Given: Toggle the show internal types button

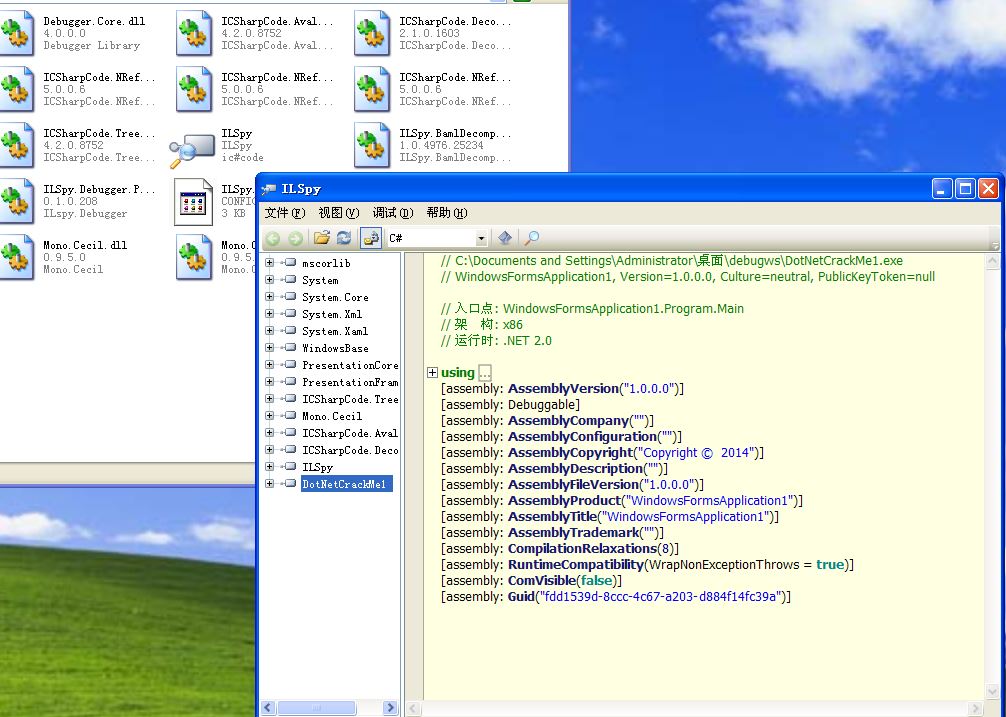Looking at the screenshot, I should click(x=371, y=238).
